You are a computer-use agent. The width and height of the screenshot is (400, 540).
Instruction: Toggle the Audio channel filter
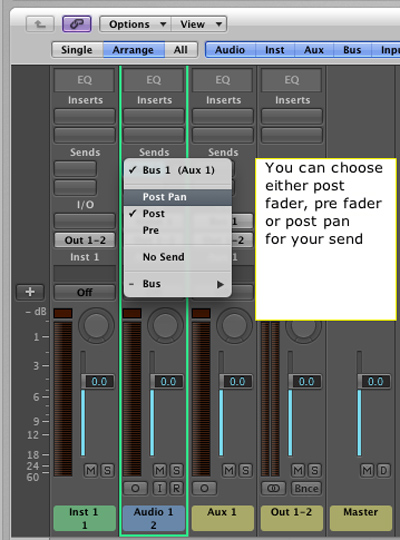[230, 50]
